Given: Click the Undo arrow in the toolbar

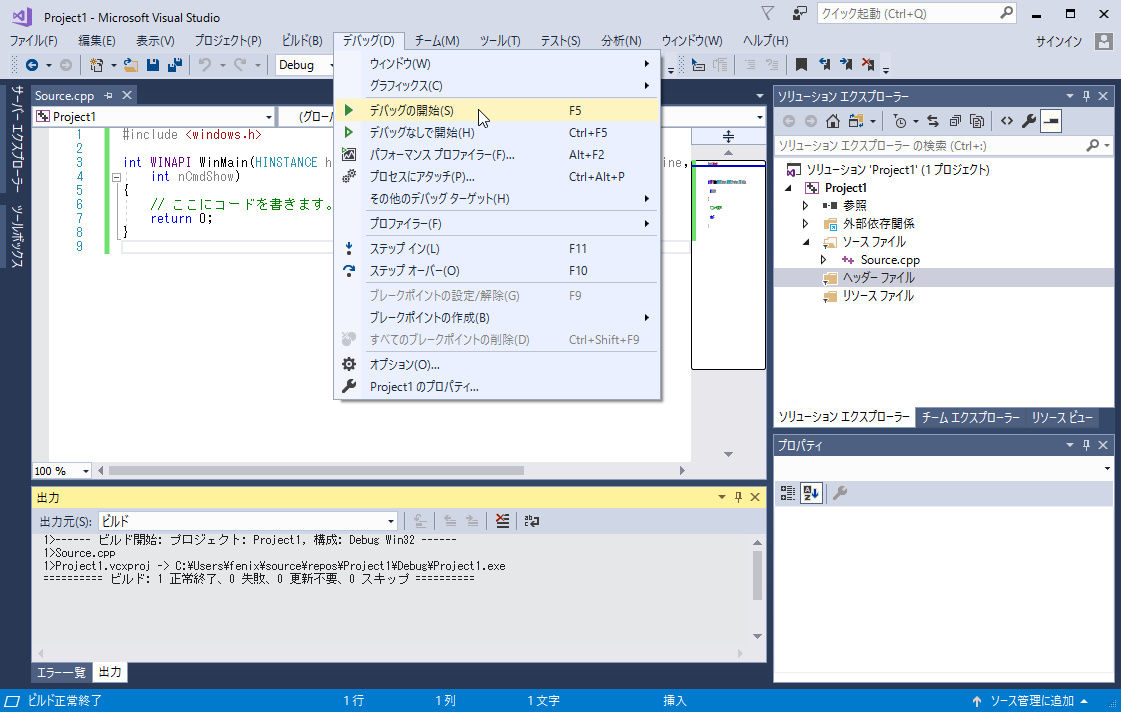Looking at the screenshot, I should 205,65.
